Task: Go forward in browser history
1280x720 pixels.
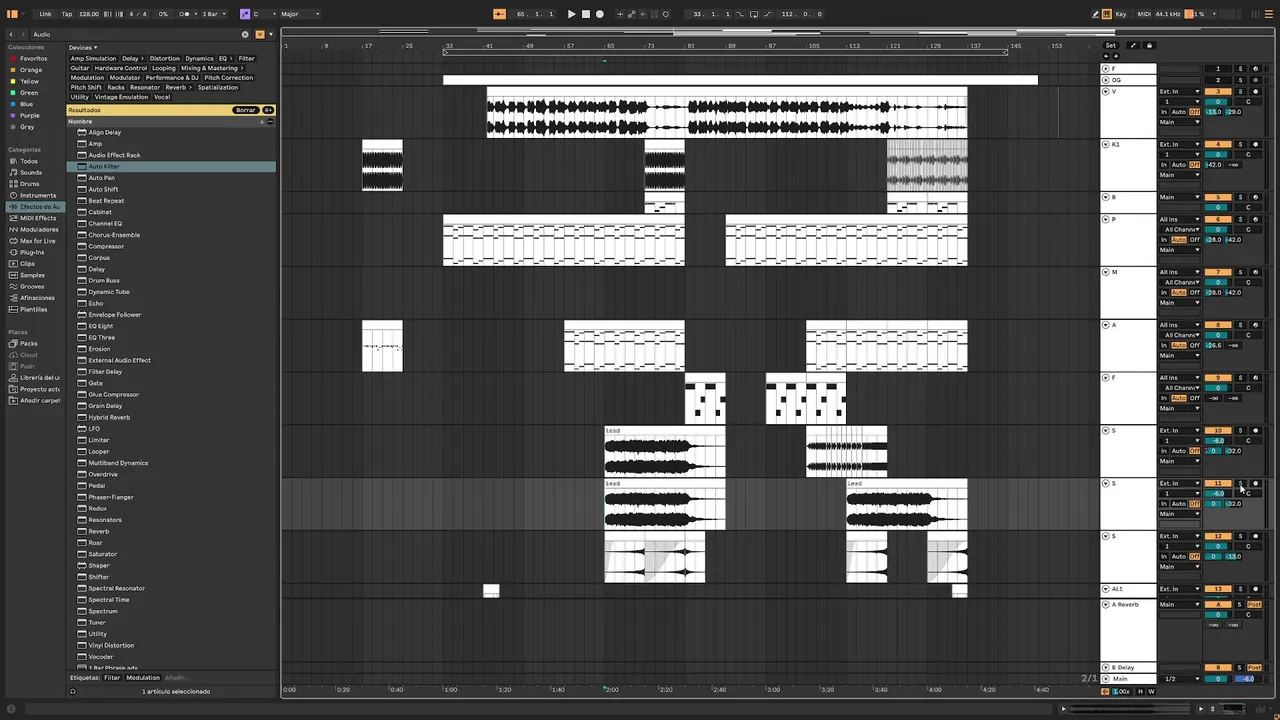Action: 24,34
